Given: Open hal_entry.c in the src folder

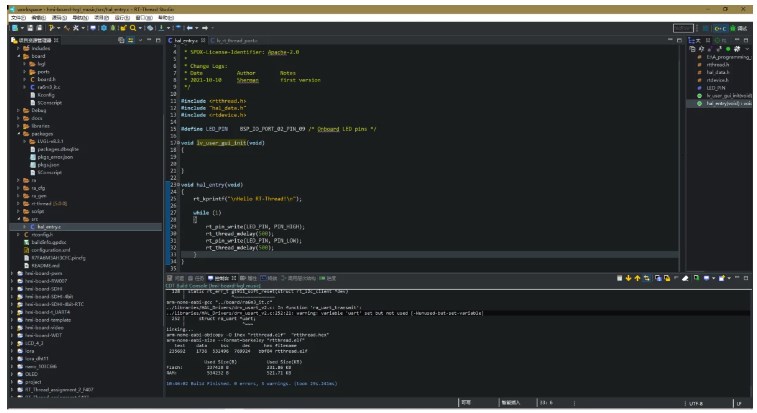Looking at the screenshot, I should pyautogui.click(x=49, y=227).
